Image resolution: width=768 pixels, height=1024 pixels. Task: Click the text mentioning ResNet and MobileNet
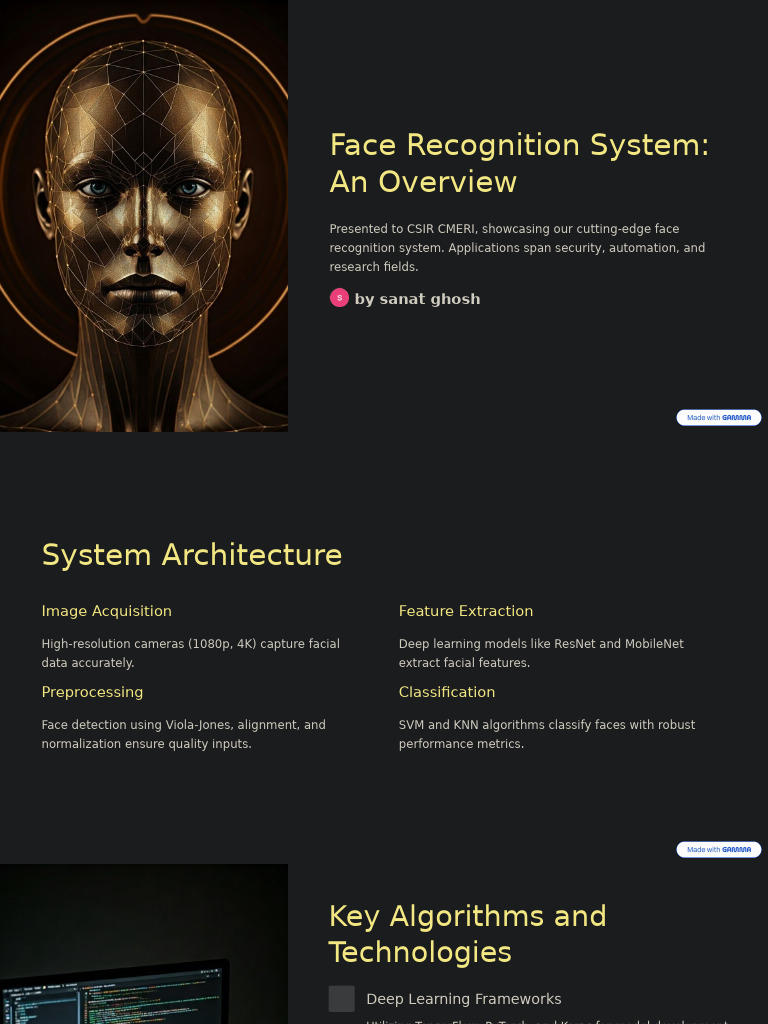point(541,653)
